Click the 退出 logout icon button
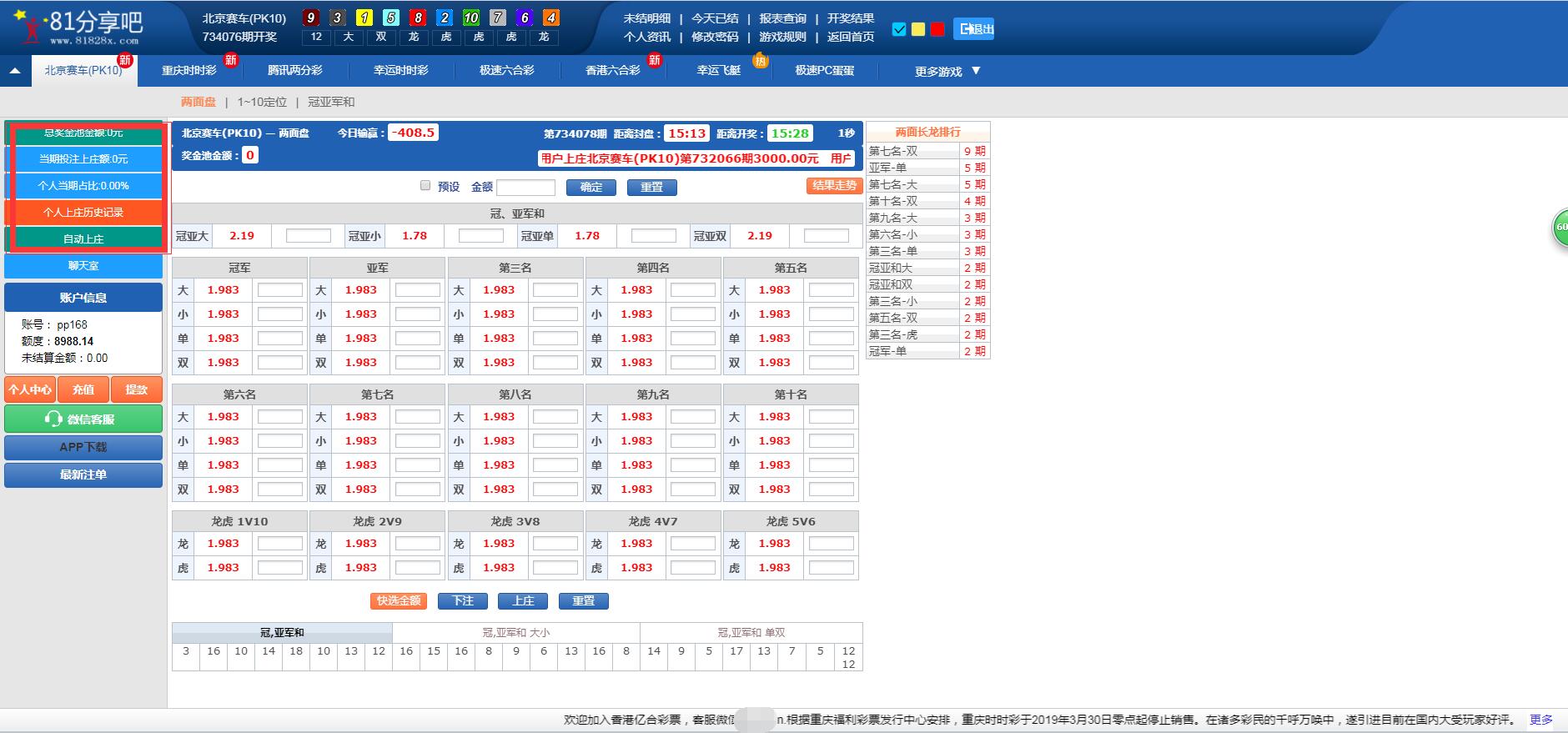The width and height of the screenshot is (1568, 733). 973,29
